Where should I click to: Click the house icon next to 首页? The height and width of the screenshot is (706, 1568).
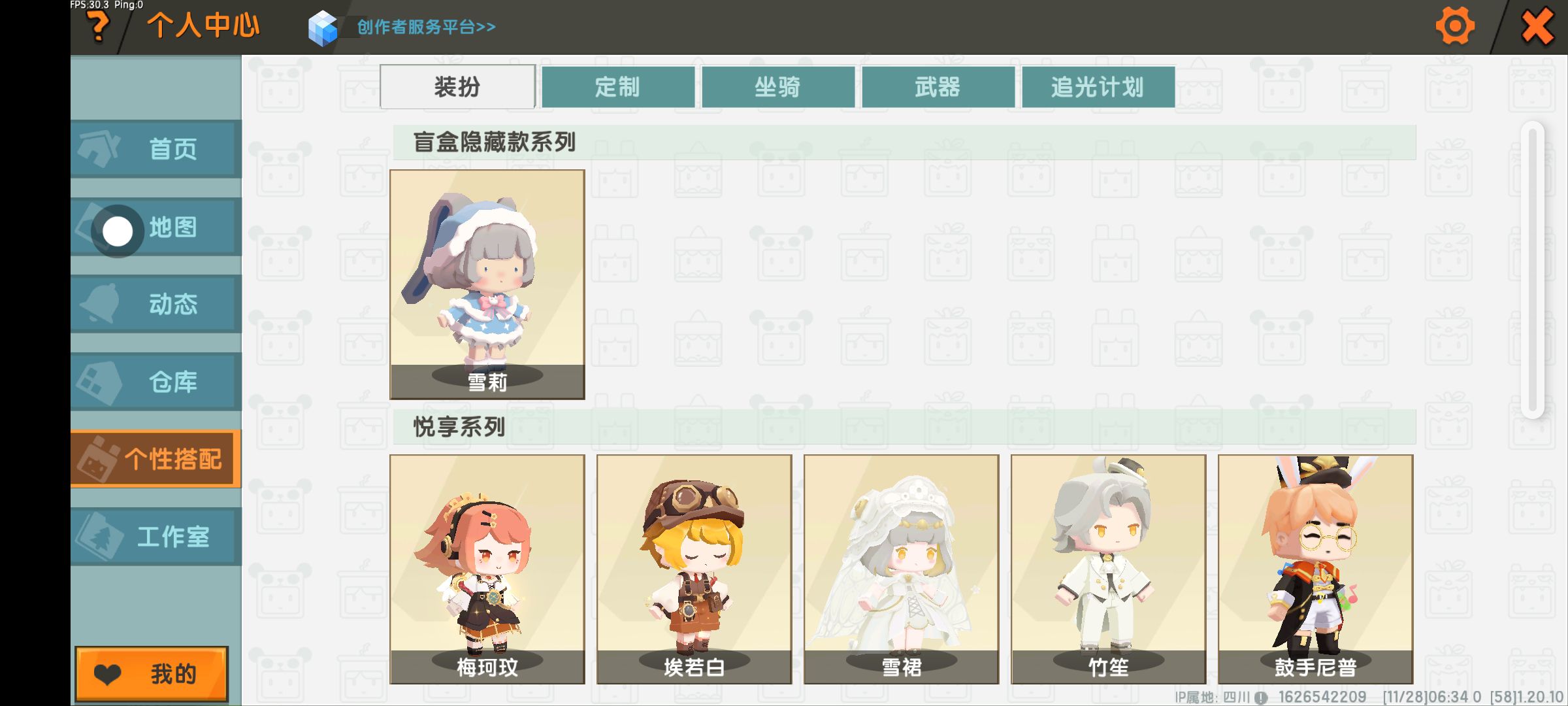point(99,148)
